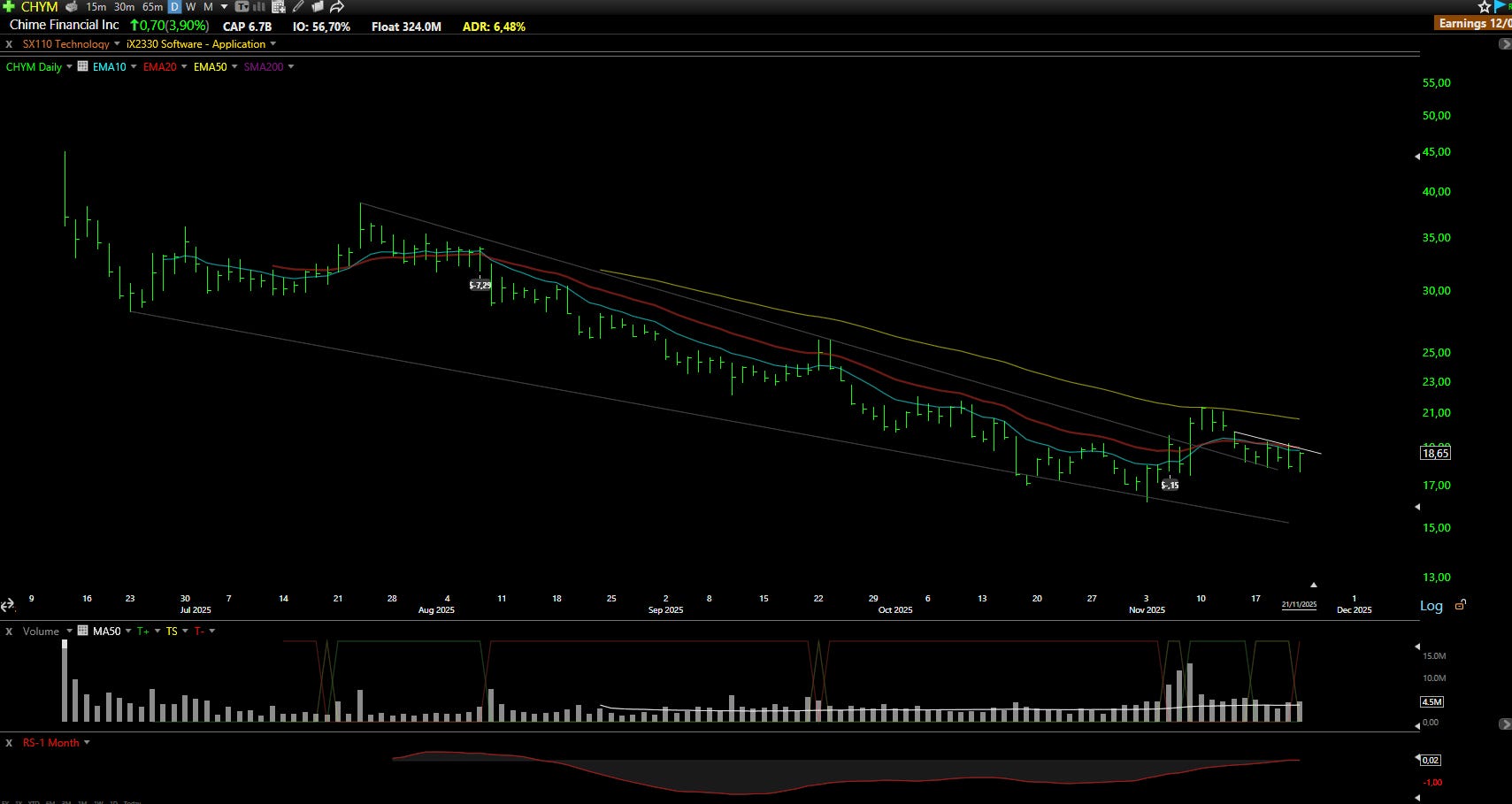Screen dimensions: 1512x804
Task: Click the 4.5M volume value label
Action: click(x=1431, y=701)
